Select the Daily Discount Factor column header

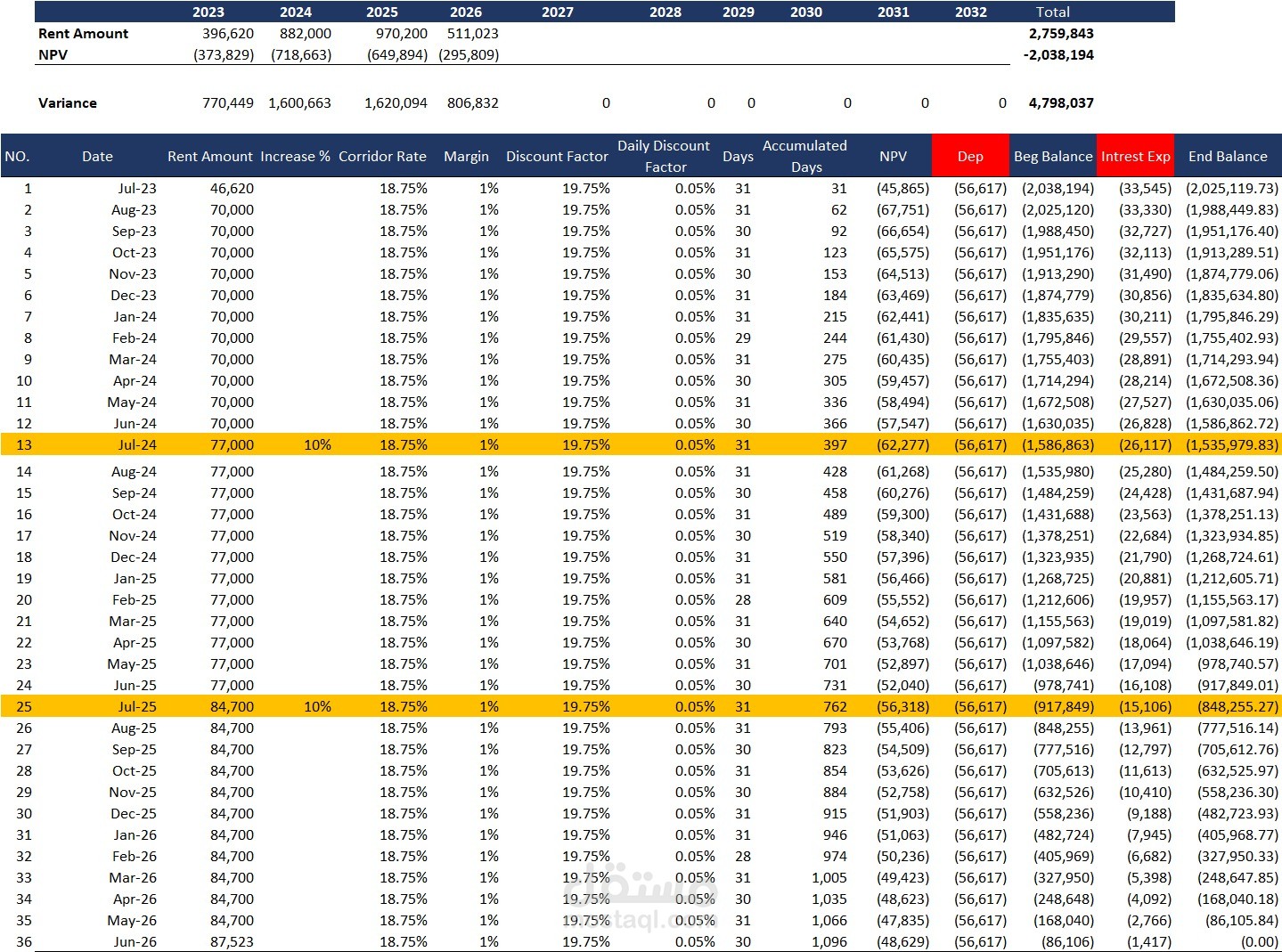664,156
